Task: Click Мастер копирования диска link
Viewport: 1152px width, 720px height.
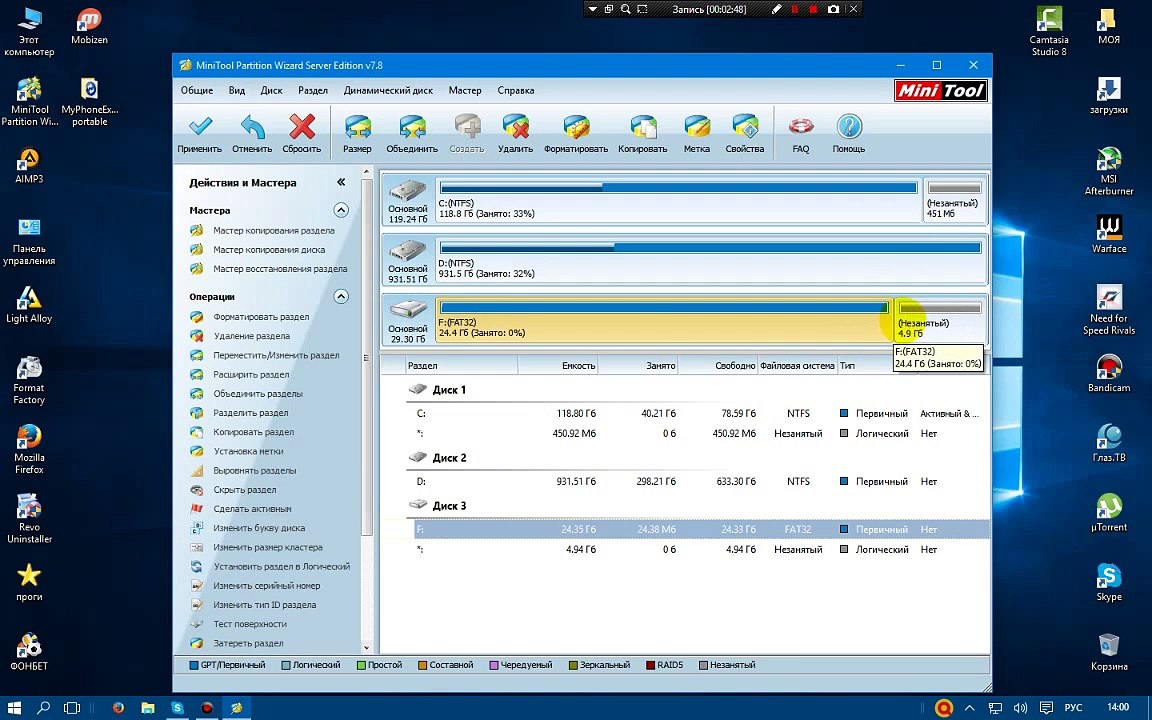Action: [x=269, y=250]
